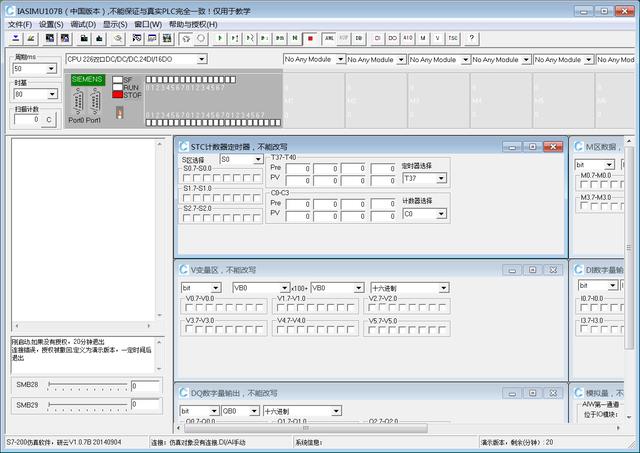The height and width of the screenshot is (453, 640).
Task: Open the DI window toolbar button
Action: (x=377, y=38)
